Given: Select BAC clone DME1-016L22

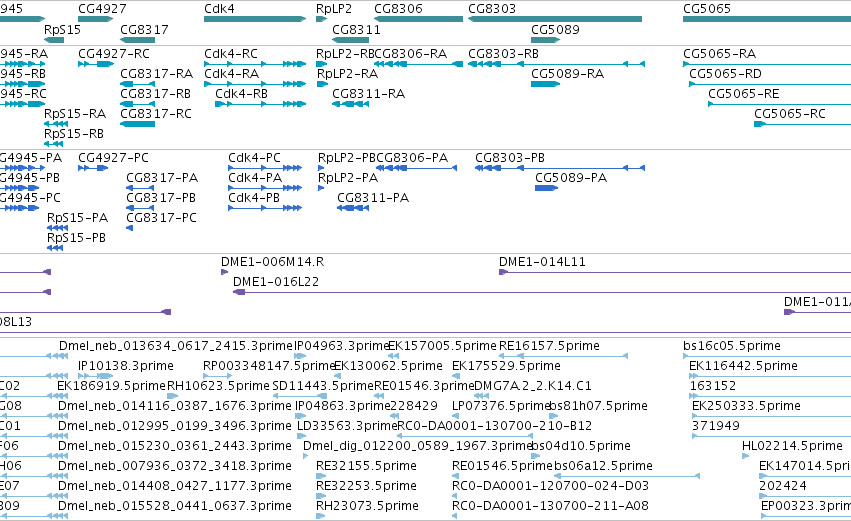Looking at the screenshot, I should coord(276,282).
